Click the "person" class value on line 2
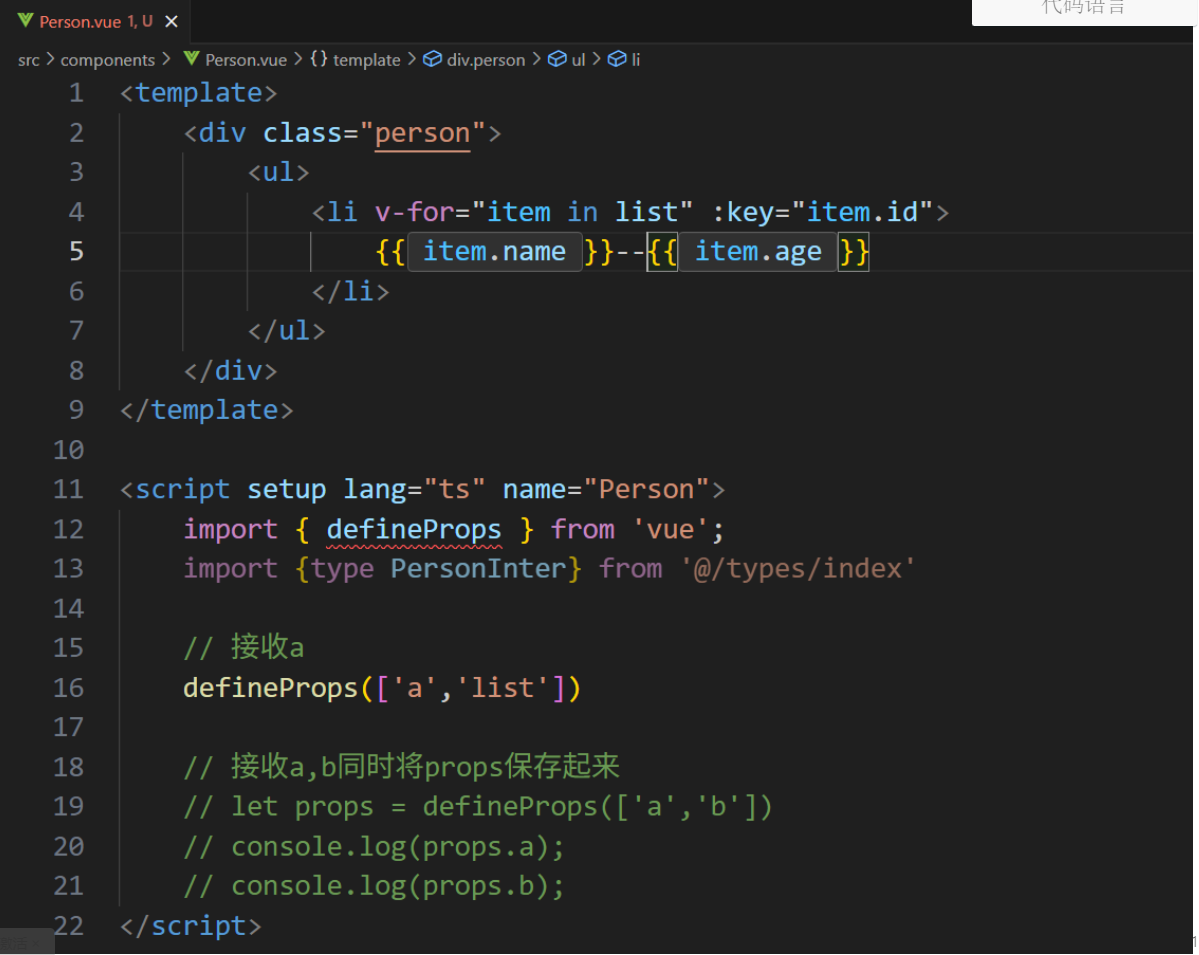This screenshot has width=1199, height=955. [422, 134]
